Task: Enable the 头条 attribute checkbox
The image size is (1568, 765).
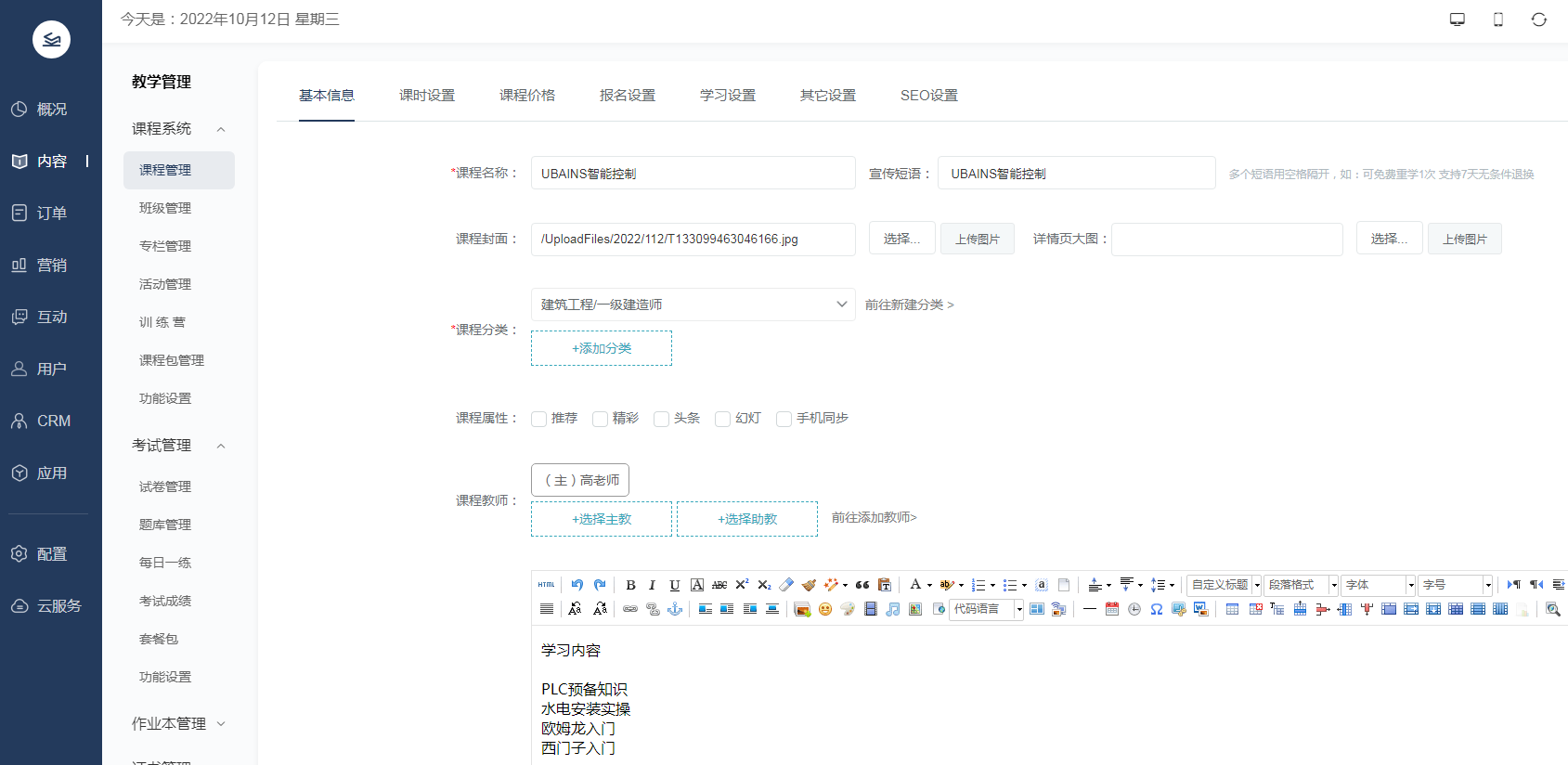Action: pyautogui.click(x=661, y=419)
